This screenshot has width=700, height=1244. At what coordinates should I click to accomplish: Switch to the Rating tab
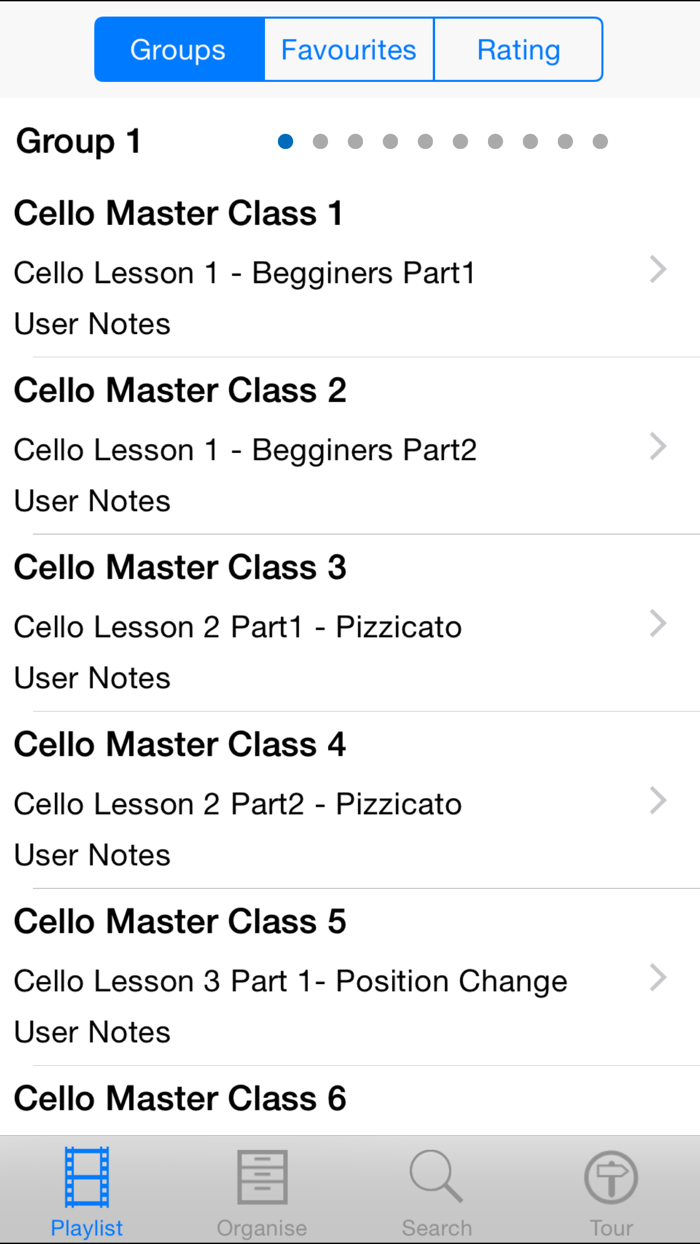pyautogui.click(x=518, y=48)
